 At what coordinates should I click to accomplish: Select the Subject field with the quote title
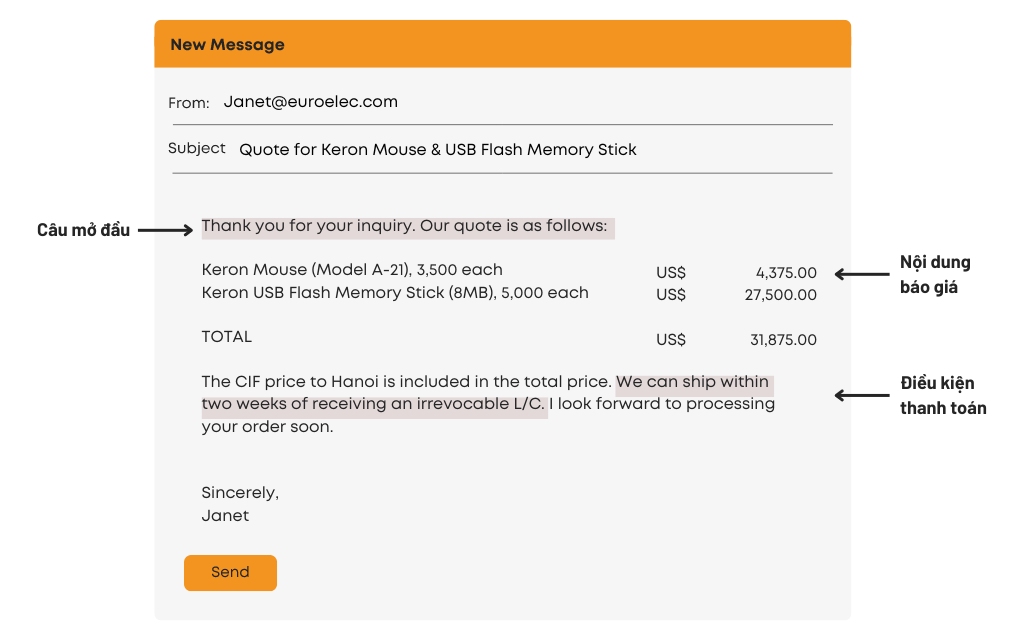437,150
